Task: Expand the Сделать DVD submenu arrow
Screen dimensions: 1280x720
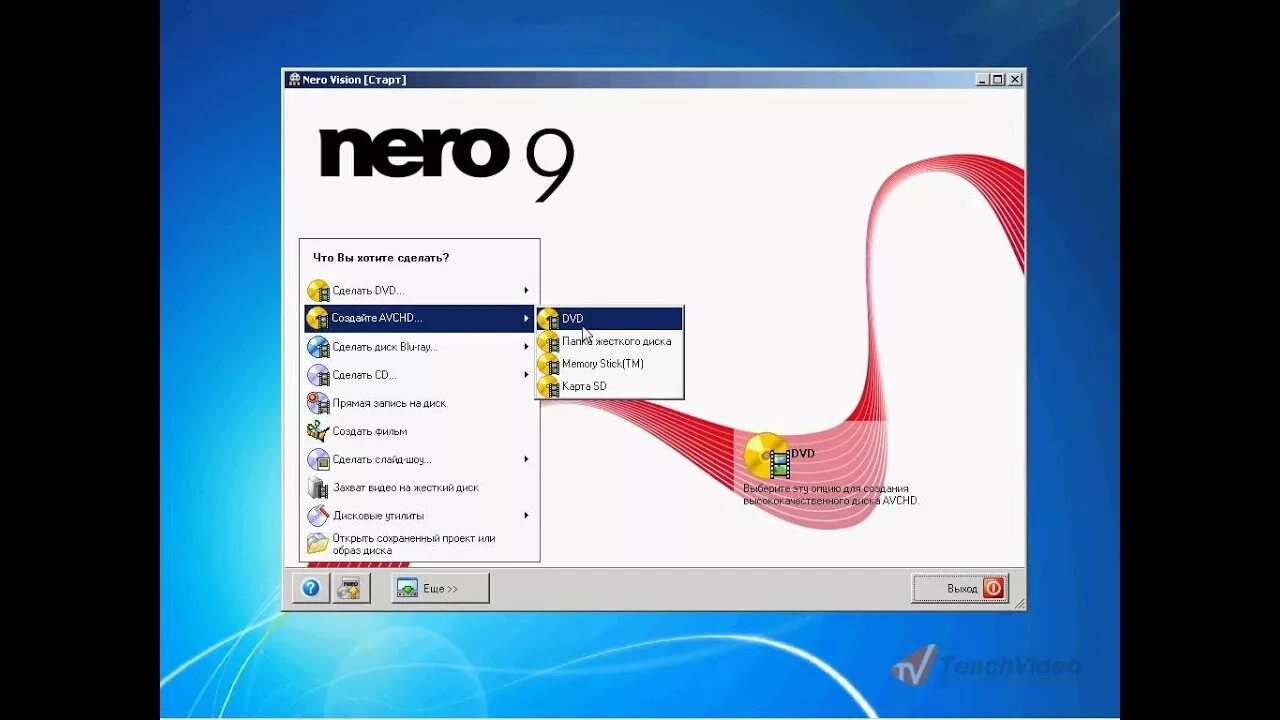Action: click(526, 291)
